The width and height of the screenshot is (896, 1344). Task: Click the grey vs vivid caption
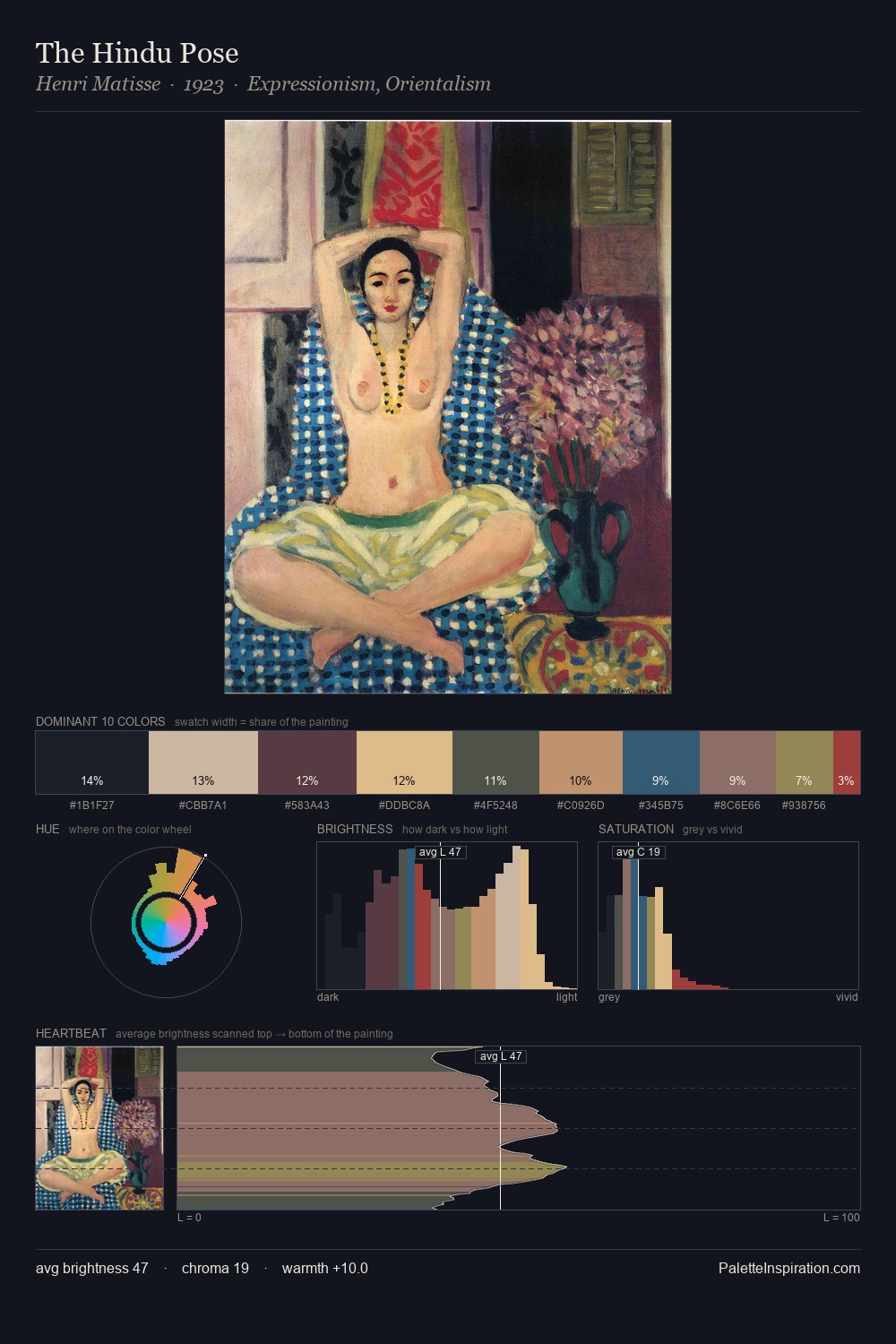(712, 830)
